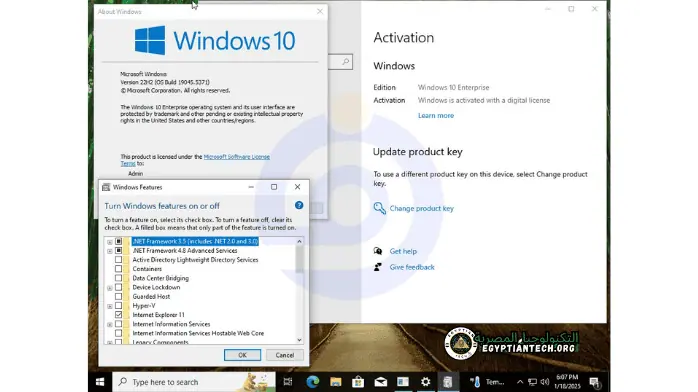Enable Active Directory Lightweight Directory Services
The width and height of the screenshot is (698, 392).
(118, 259)
